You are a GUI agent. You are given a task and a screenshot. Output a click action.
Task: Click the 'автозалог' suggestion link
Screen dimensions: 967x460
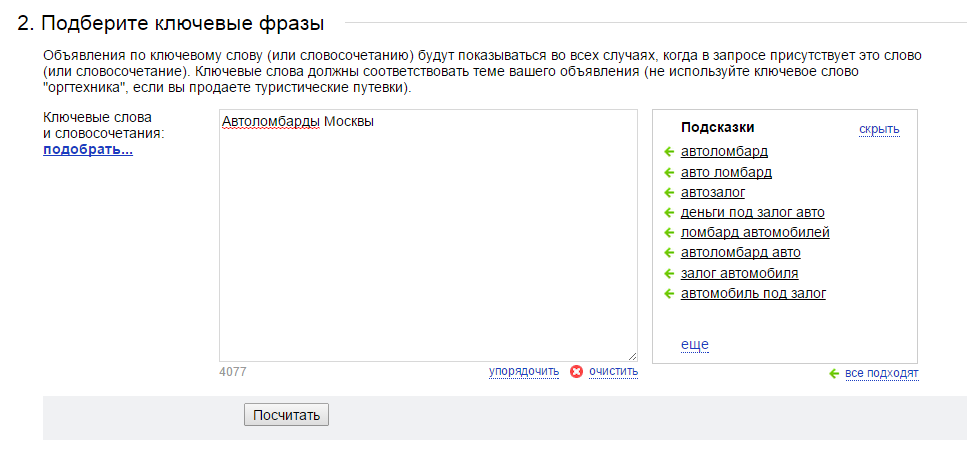click(x=712, y=192)
